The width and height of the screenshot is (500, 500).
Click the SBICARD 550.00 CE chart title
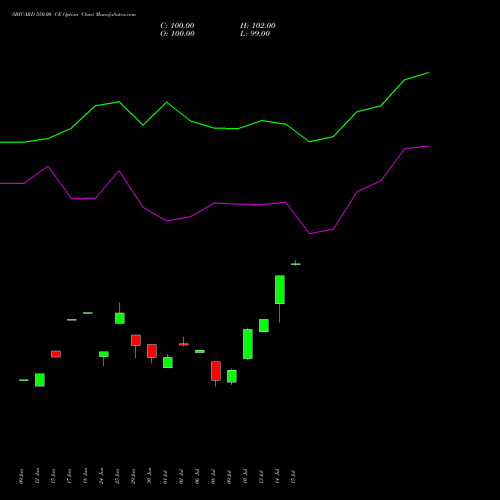point(74,14)
